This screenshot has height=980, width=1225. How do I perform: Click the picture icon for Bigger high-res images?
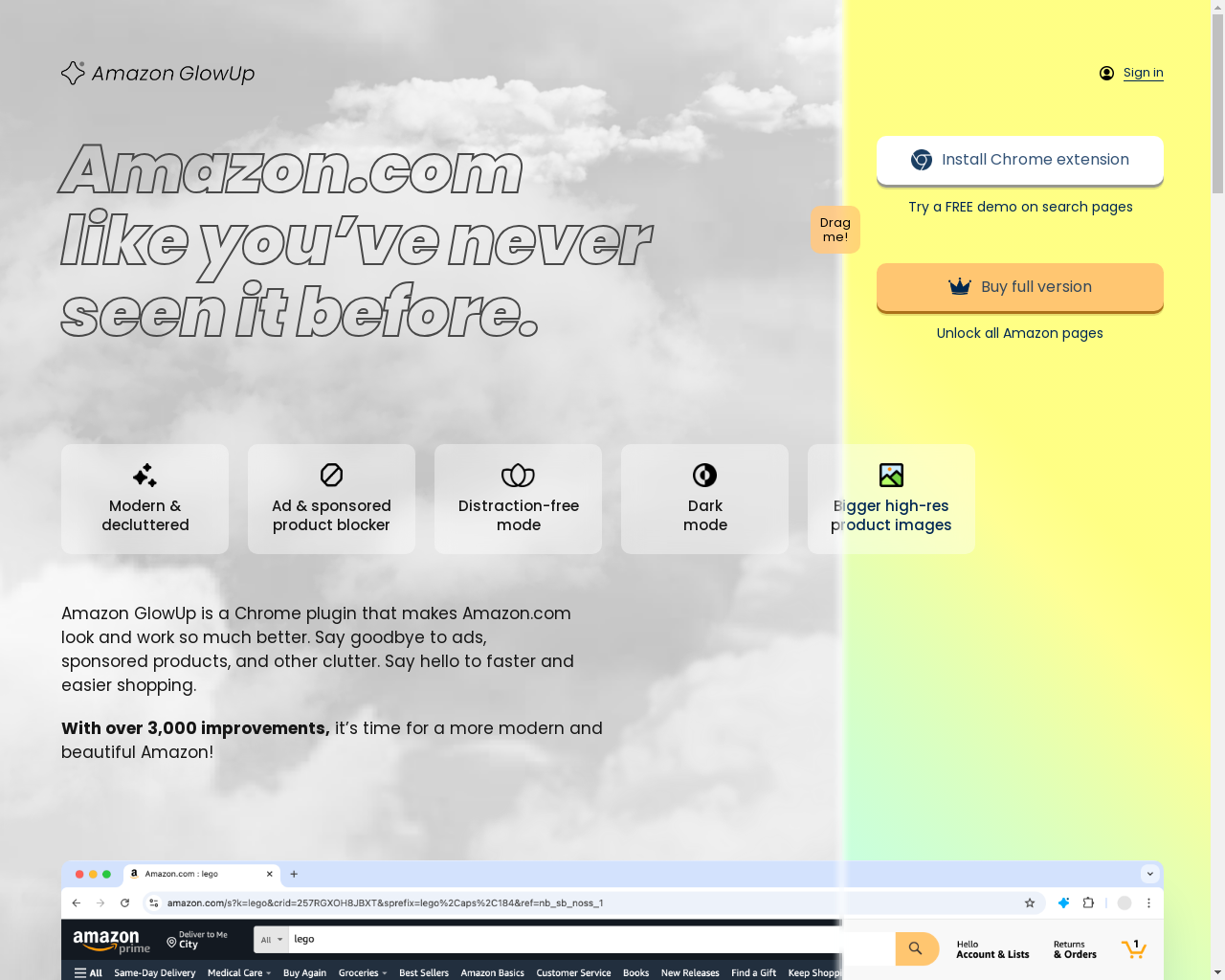tap(891, 475)
